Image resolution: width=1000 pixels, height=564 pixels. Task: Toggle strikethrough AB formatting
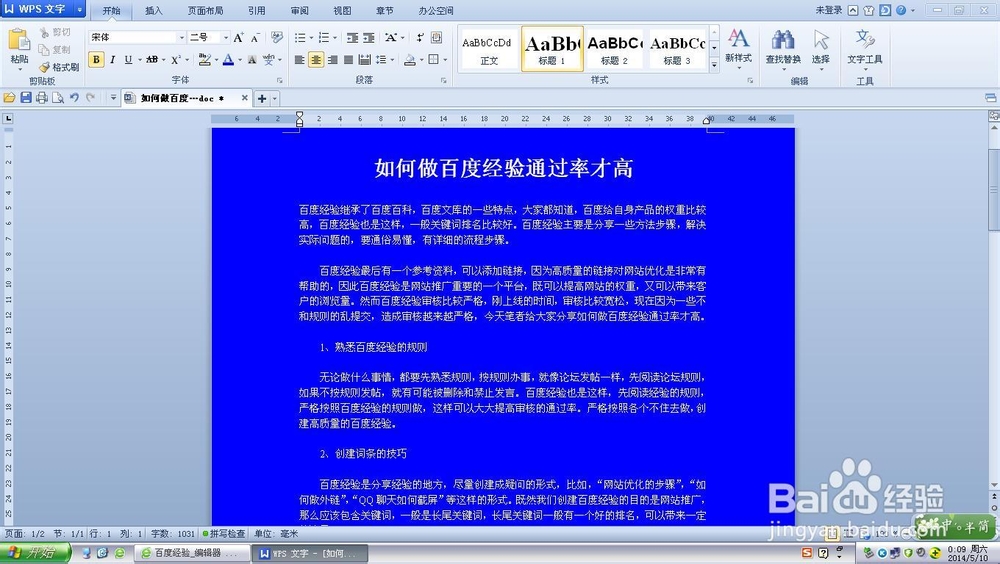coord(152,59)
